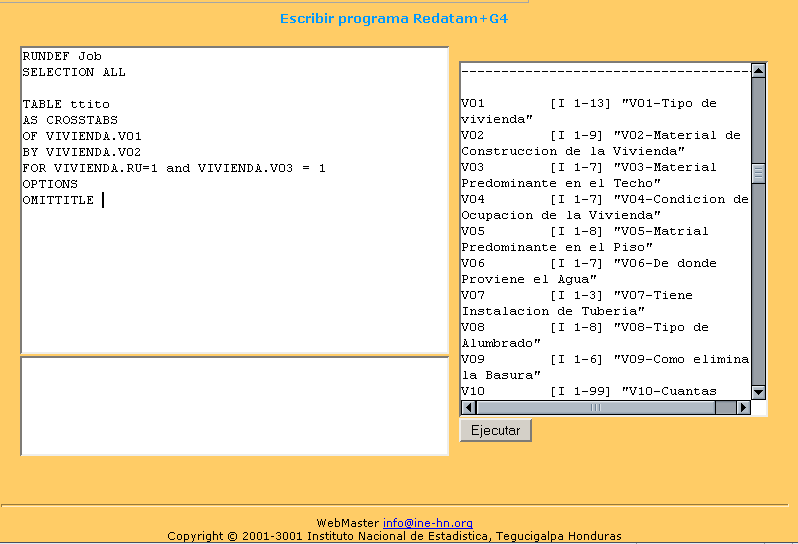Click the horizontal scrollbar thumb under variable list
The height and width of the screenshot is (544, 798).
coord(597,408)
